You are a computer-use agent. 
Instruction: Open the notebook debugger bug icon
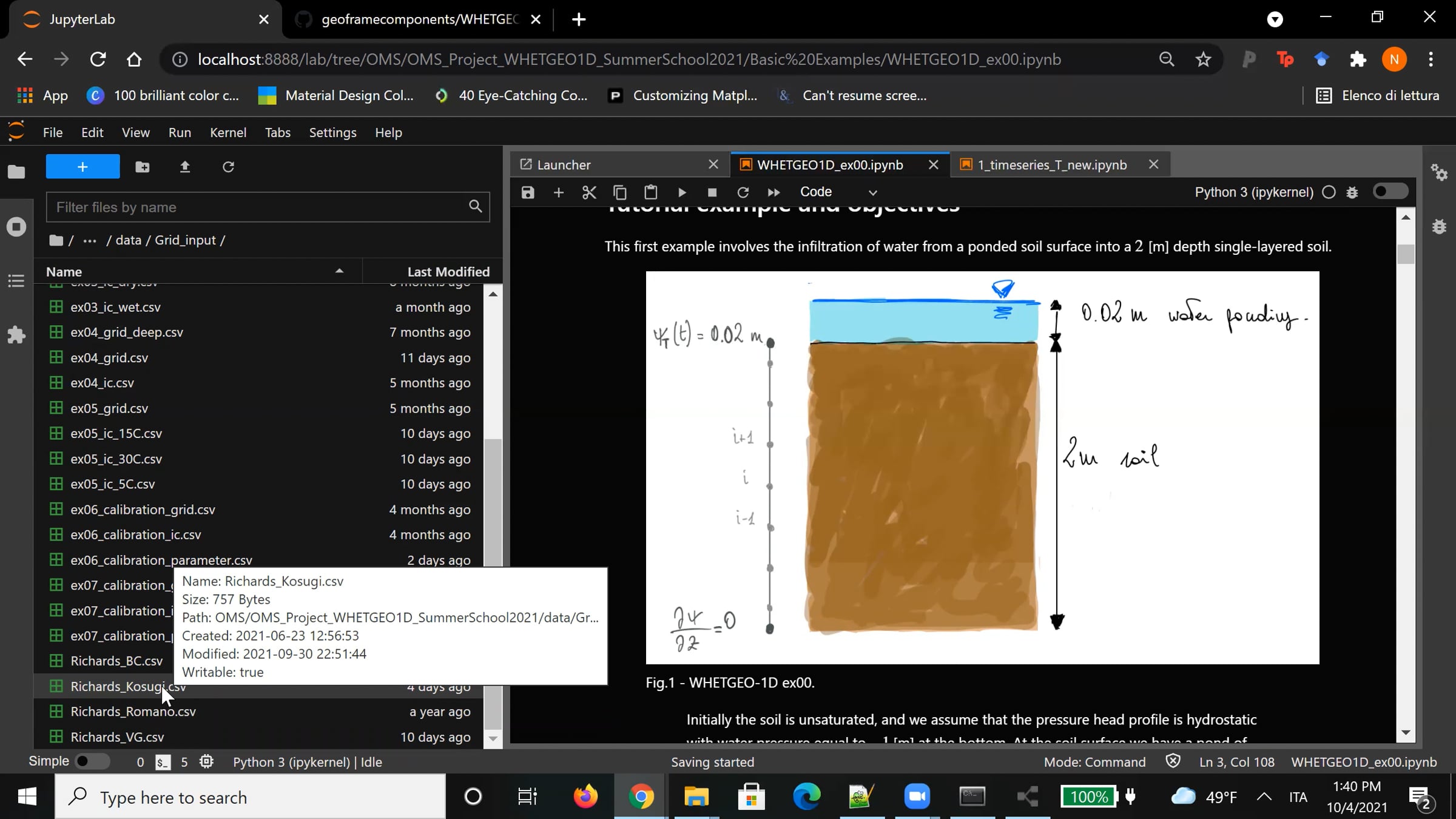(1352, 192)
